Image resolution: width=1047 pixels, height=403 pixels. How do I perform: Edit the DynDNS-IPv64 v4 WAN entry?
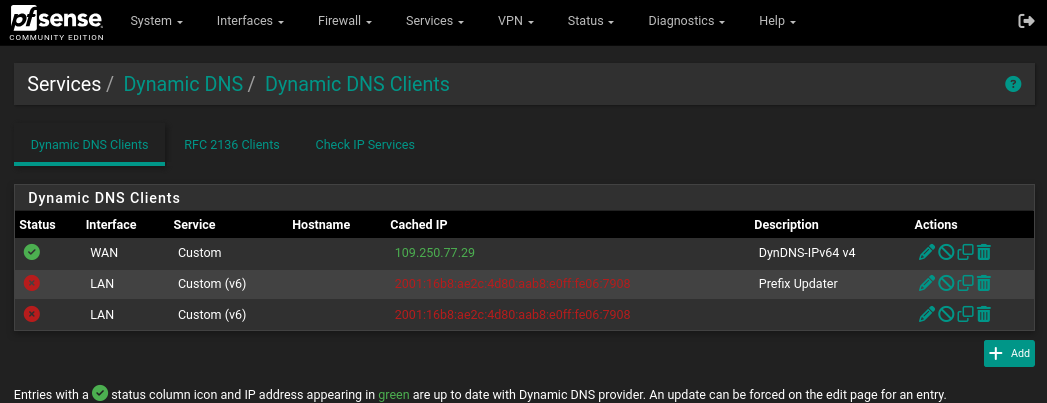926,253
